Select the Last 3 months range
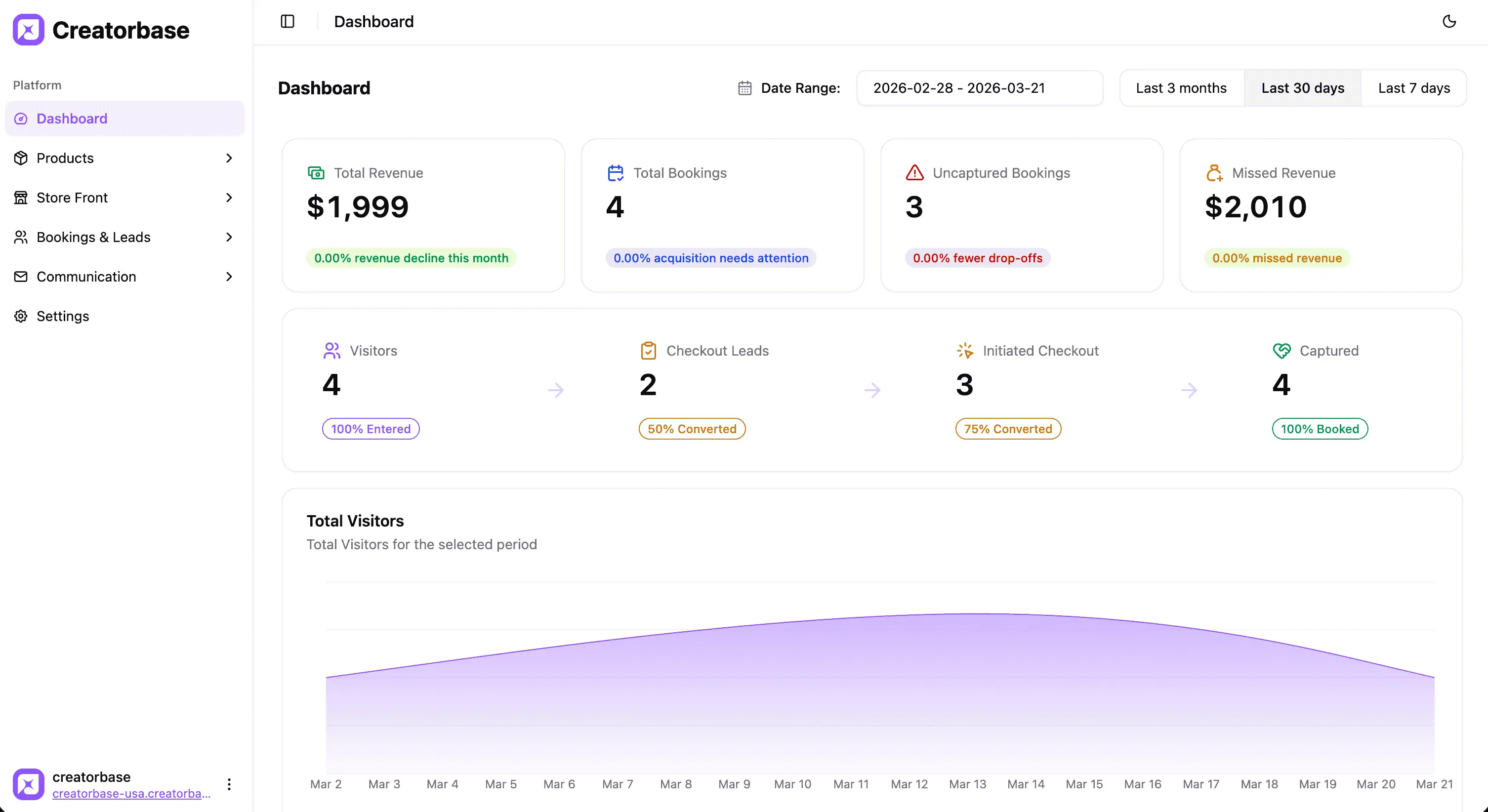 click(1181, 88)
